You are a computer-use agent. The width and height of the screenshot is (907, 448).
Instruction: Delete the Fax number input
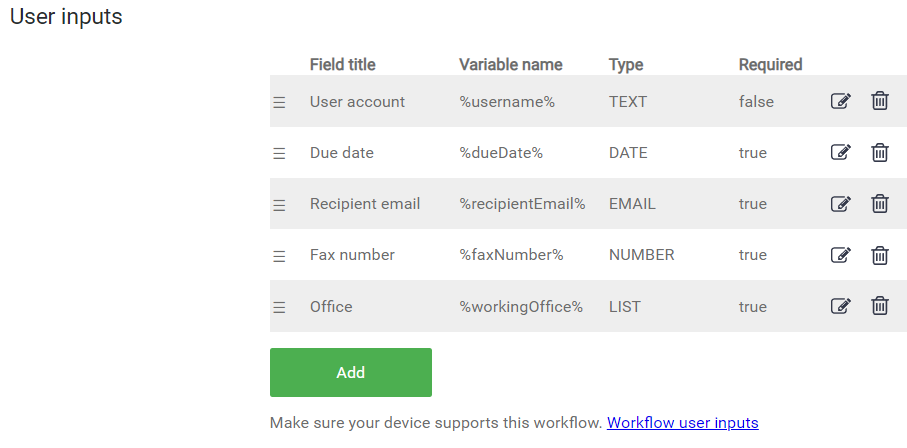point(880,255)
